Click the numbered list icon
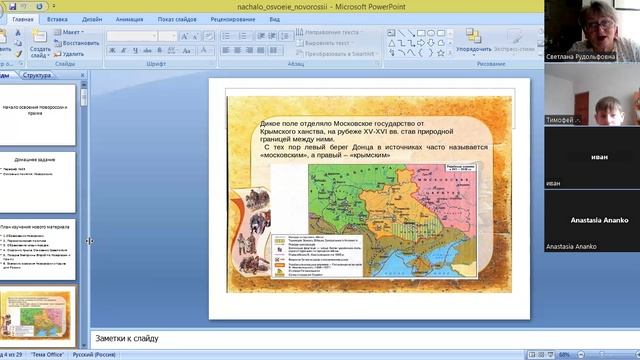 tap(243, 36)
